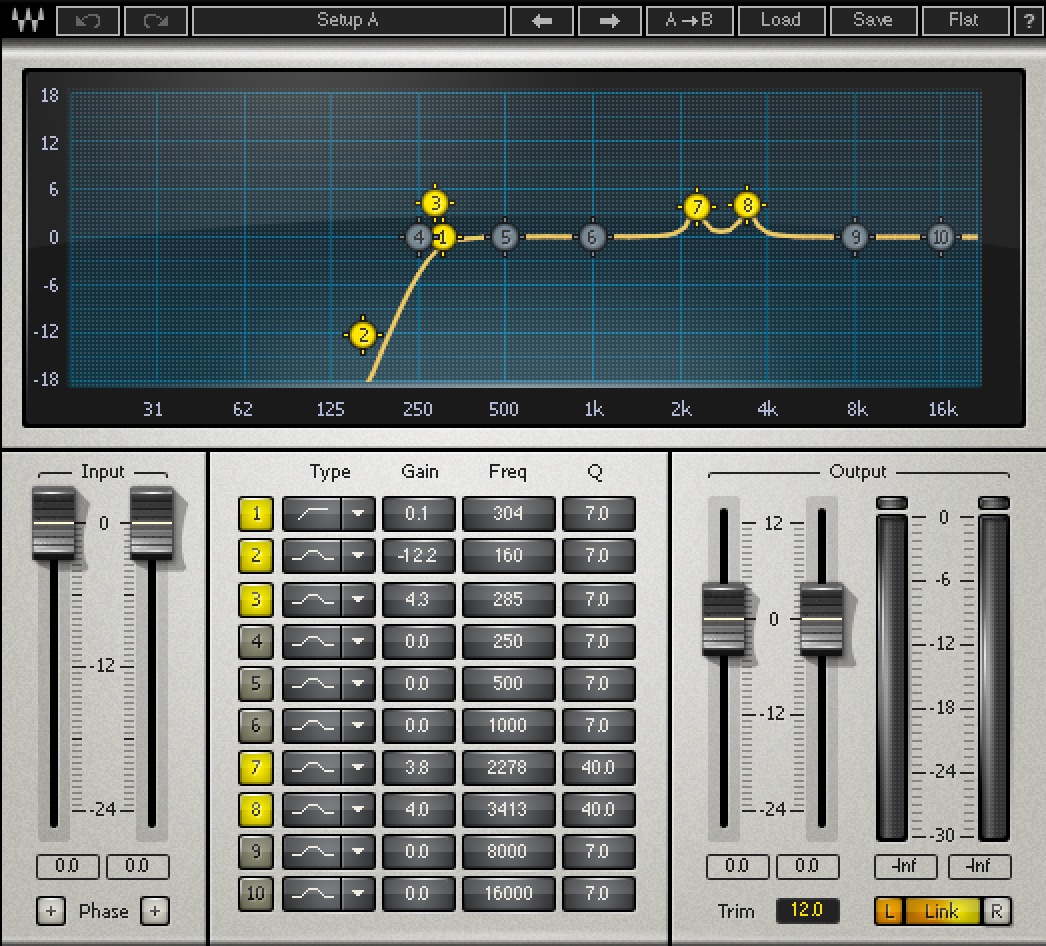Click the Save preset button
Image resolution: width=1046 pixels, height=946 pixels.
pyautogui.click(x=873, y=21)
